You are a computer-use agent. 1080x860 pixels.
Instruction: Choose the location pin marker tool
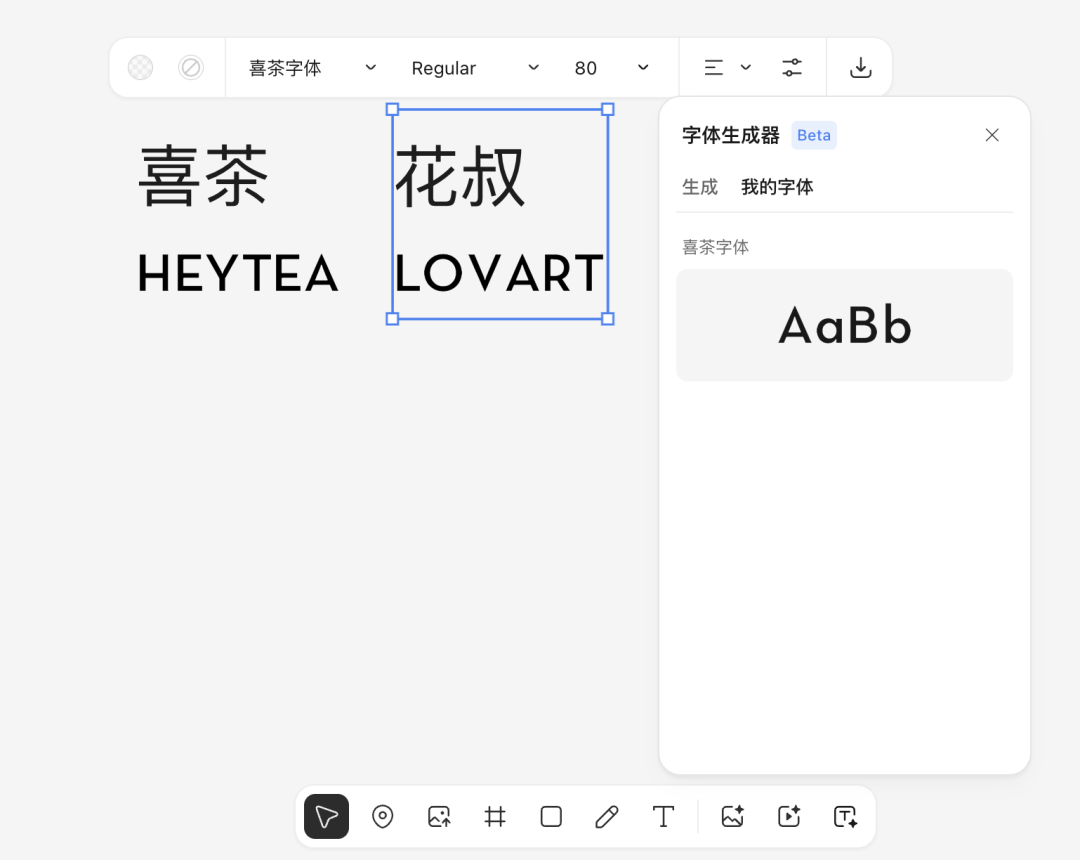[382, 817]
